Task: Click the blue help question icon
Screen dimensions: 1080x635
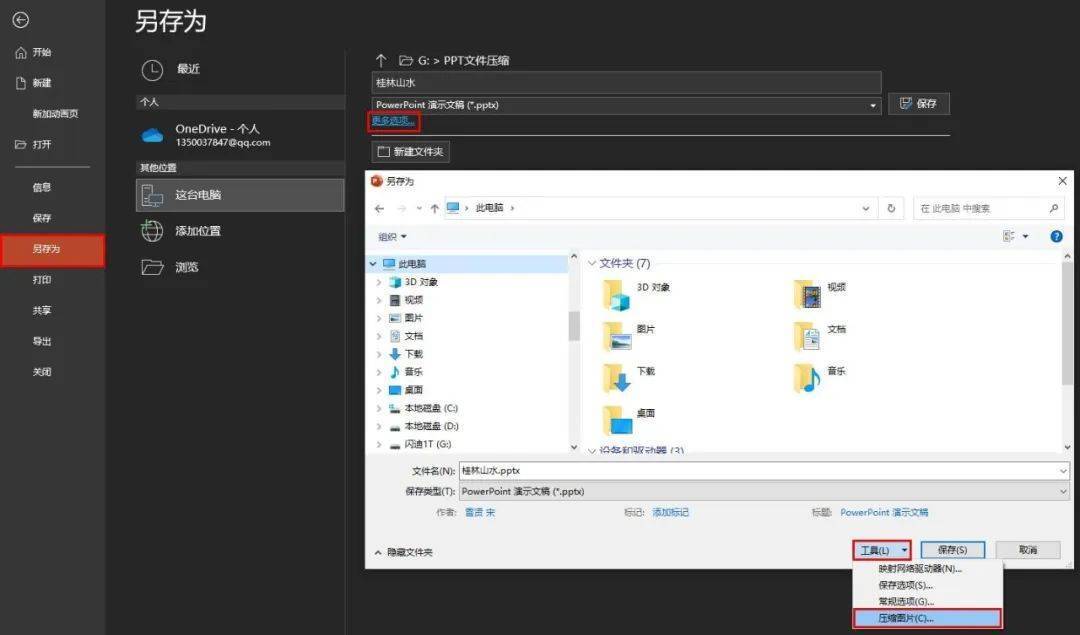Action: point(1056,236)
